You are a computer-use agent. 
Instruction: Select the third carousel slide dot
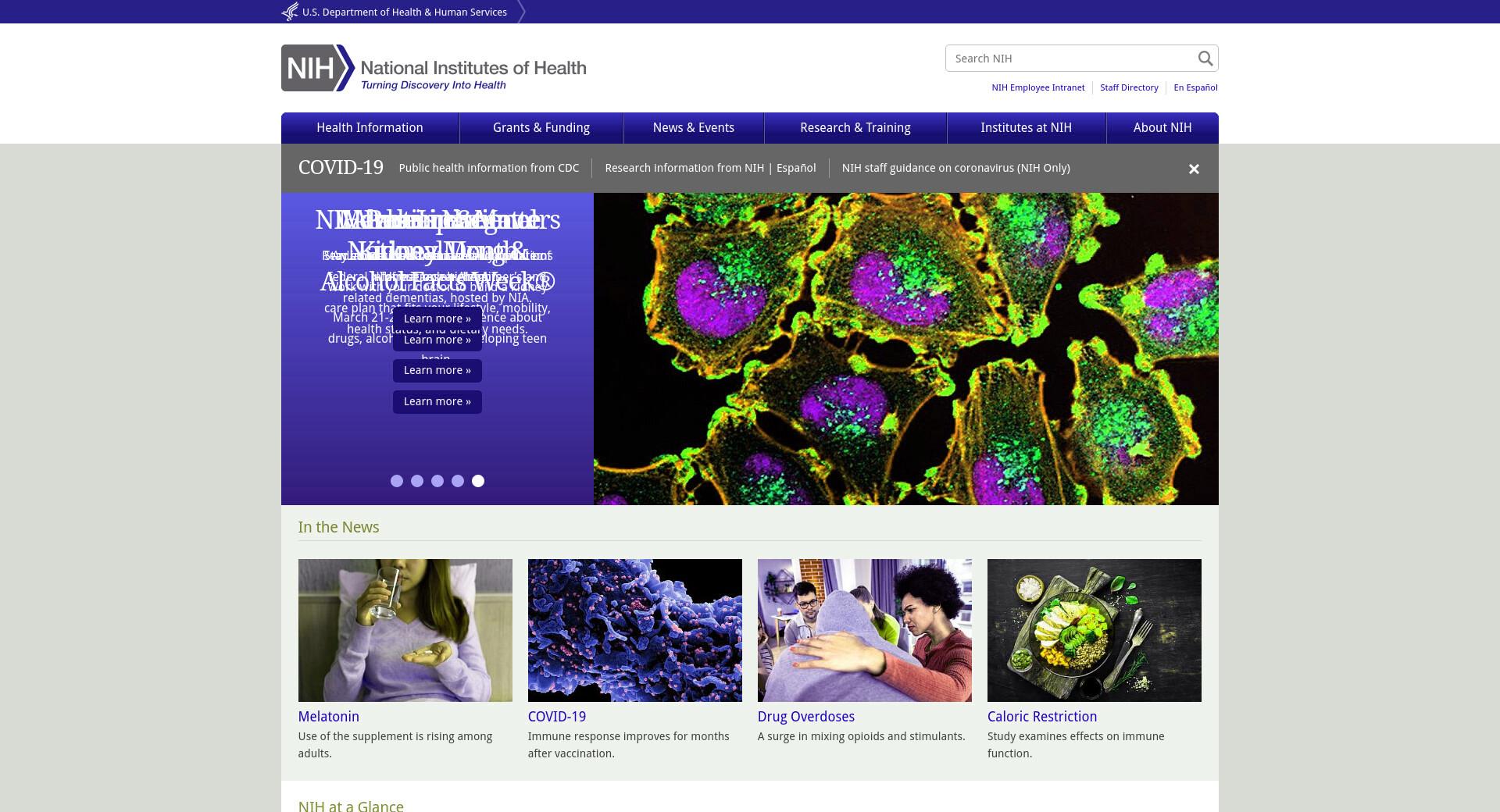[437, 481]
